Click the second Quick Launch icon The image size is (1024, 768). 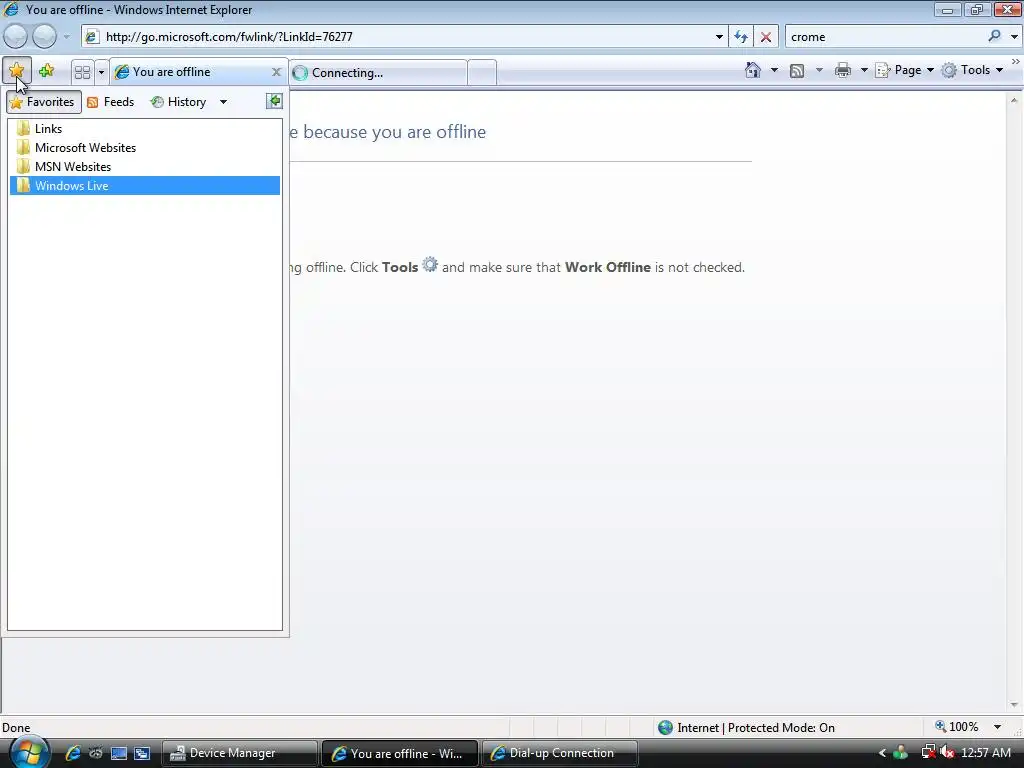coord(95,753)
